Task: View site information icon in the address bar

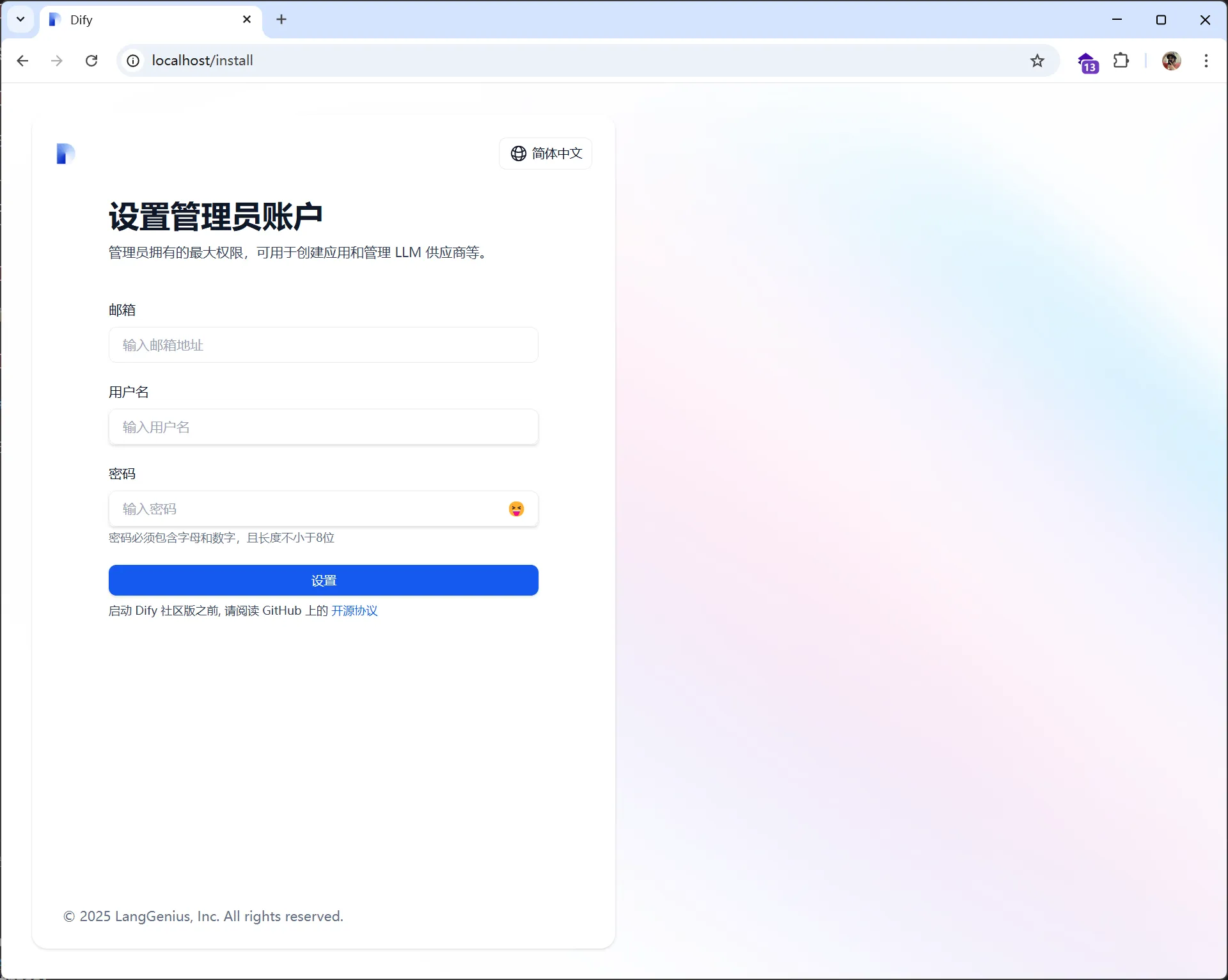Action: (133, 60)
